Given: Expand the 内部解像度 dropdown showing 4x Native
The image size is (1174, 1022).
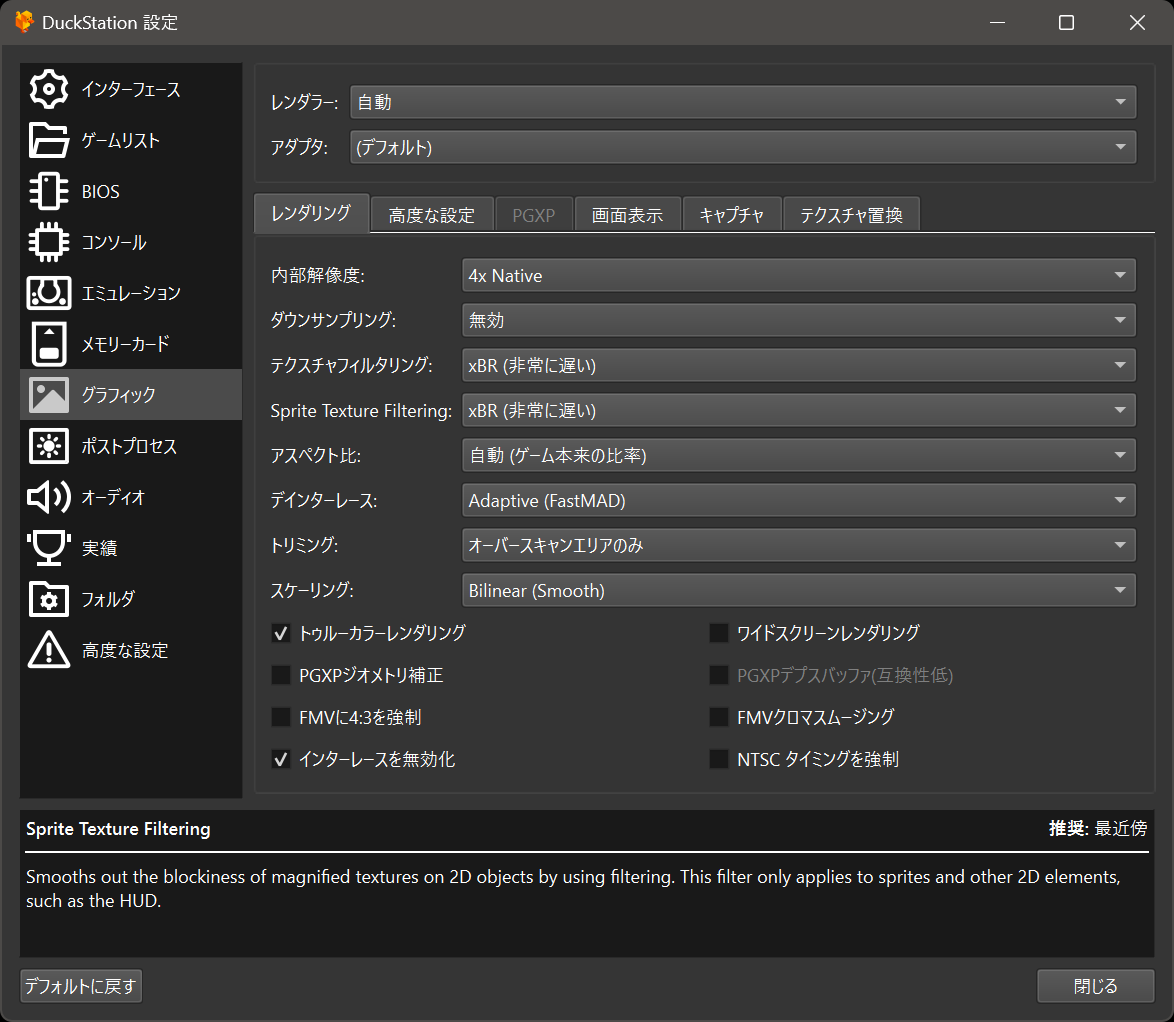Looking at the screenshot, I should [x=799, y=276].
